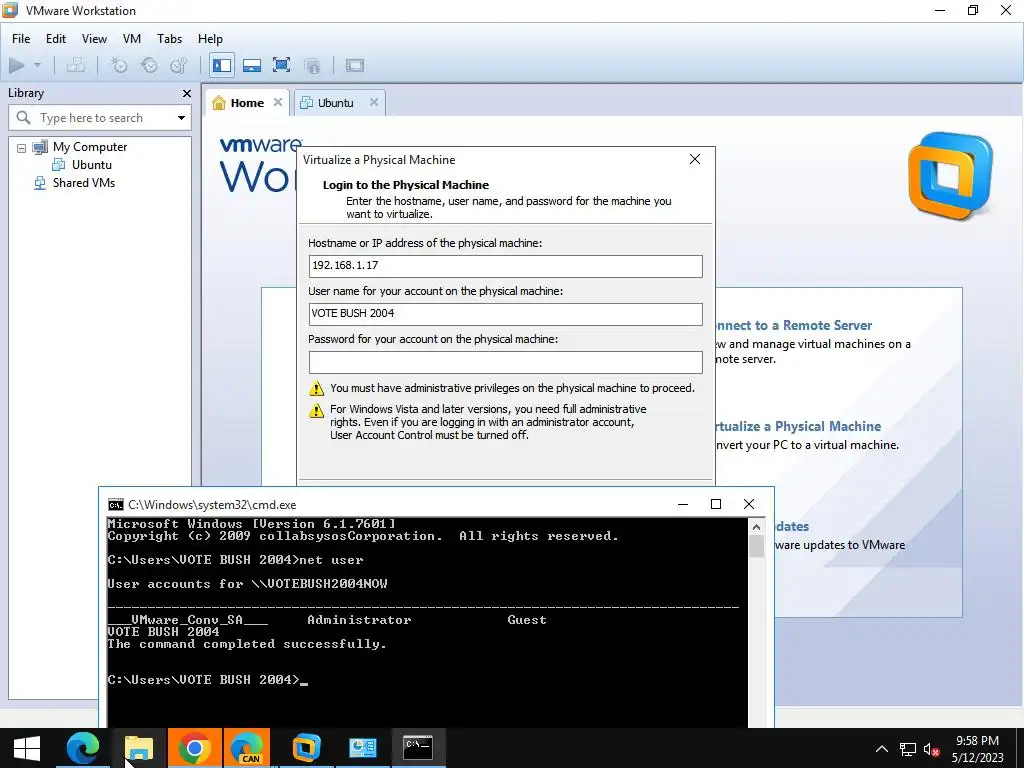Open the Windows Start menu

pyautogui.click(x=27, y=748)
